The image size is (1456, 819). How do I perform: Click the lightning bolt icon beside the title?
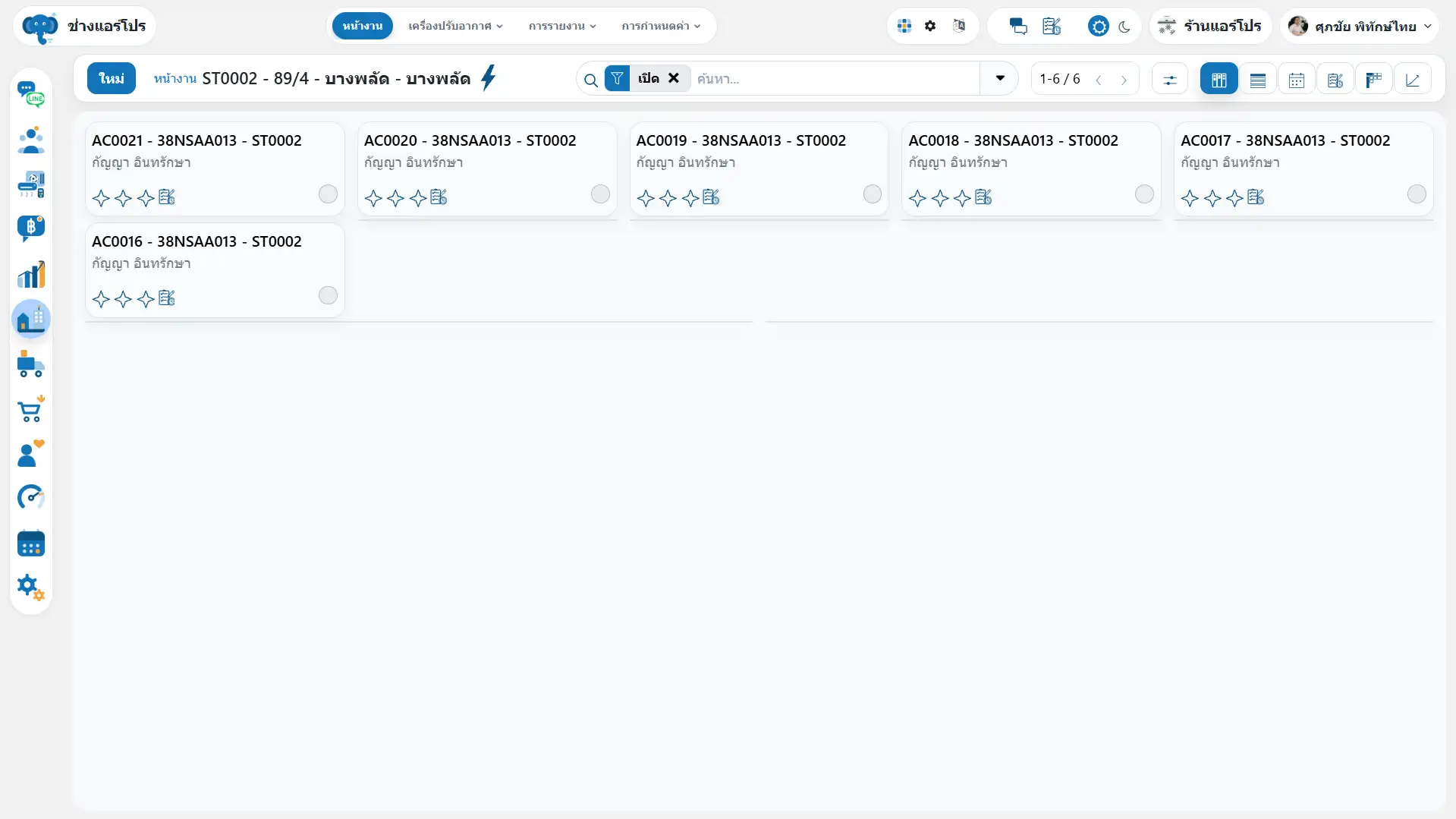click(x=489, y=78)
